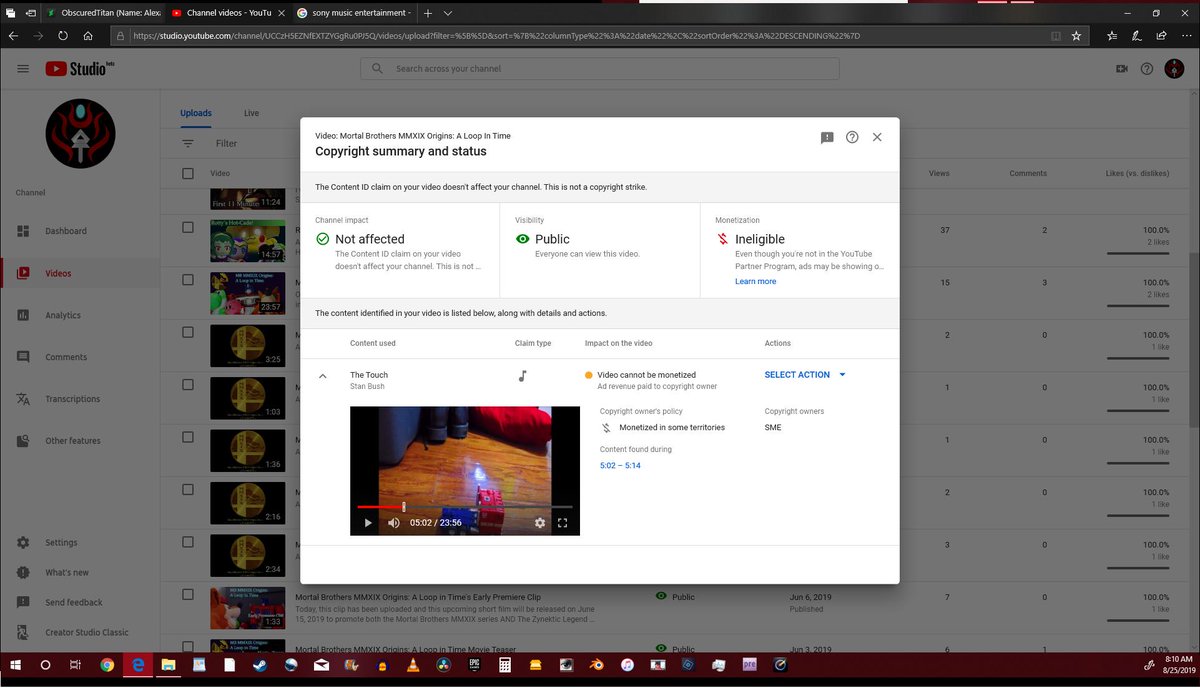Check the box for the 2:34 video
This screenshot has width=1200, height=688.
[188, 542]
